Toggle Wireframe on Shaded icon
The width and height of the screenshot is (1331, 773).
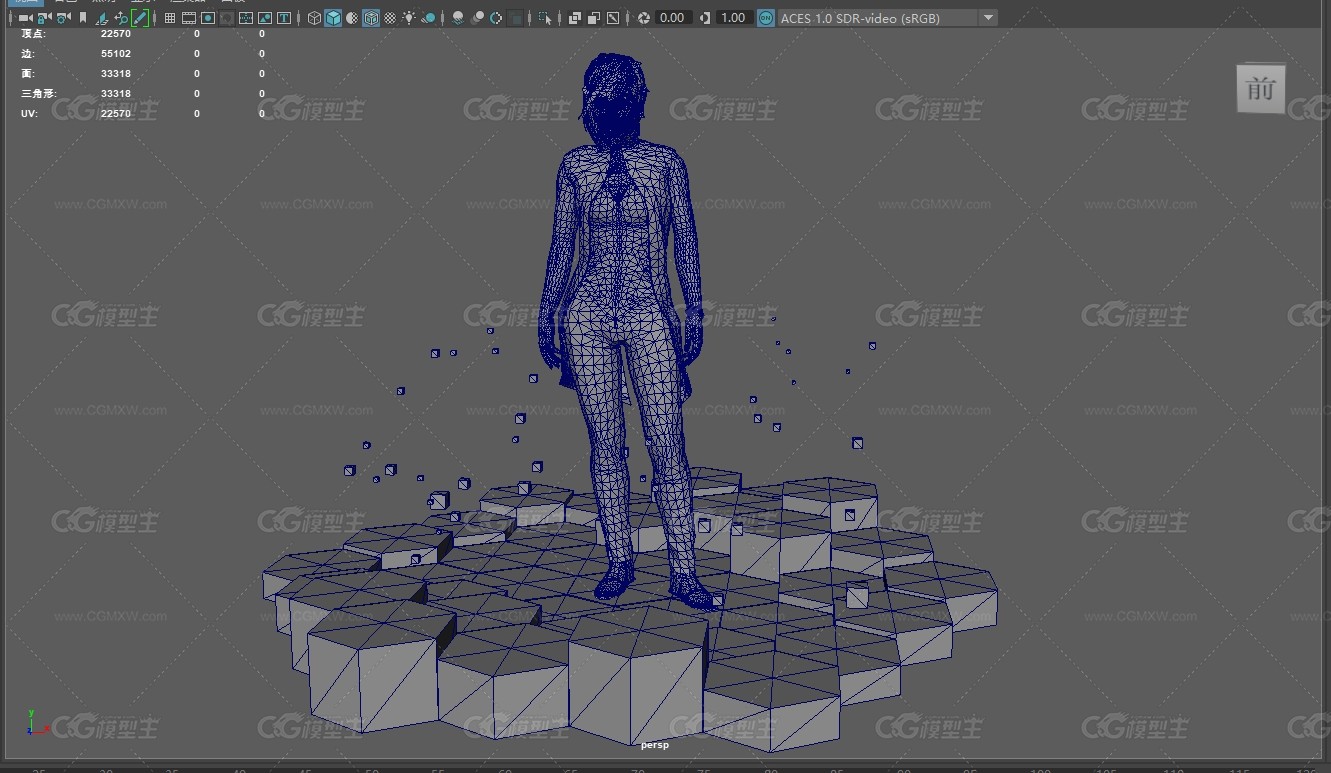[371, 18]
